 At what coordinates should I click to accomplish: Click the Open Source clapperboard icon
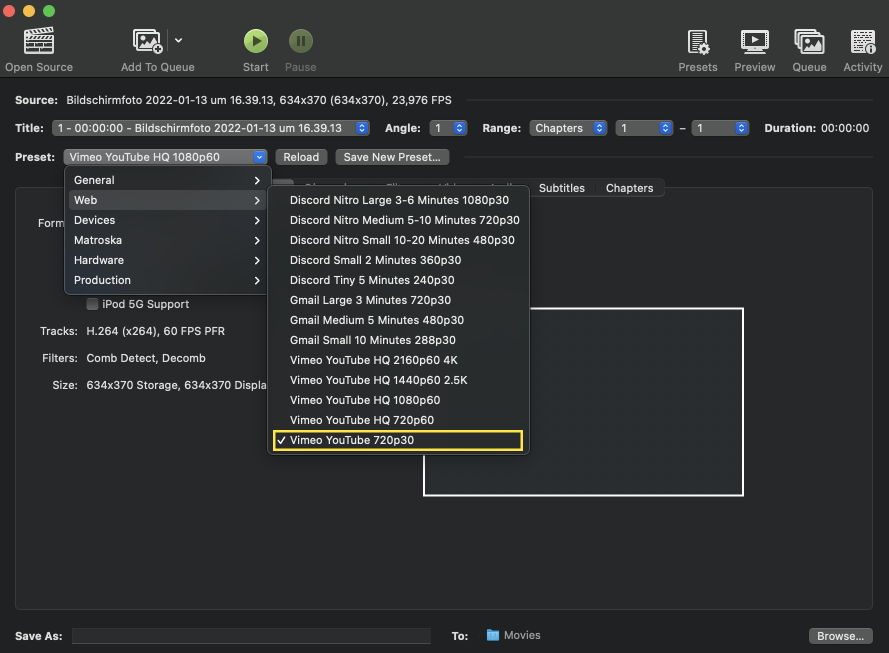tap(39, 41)
